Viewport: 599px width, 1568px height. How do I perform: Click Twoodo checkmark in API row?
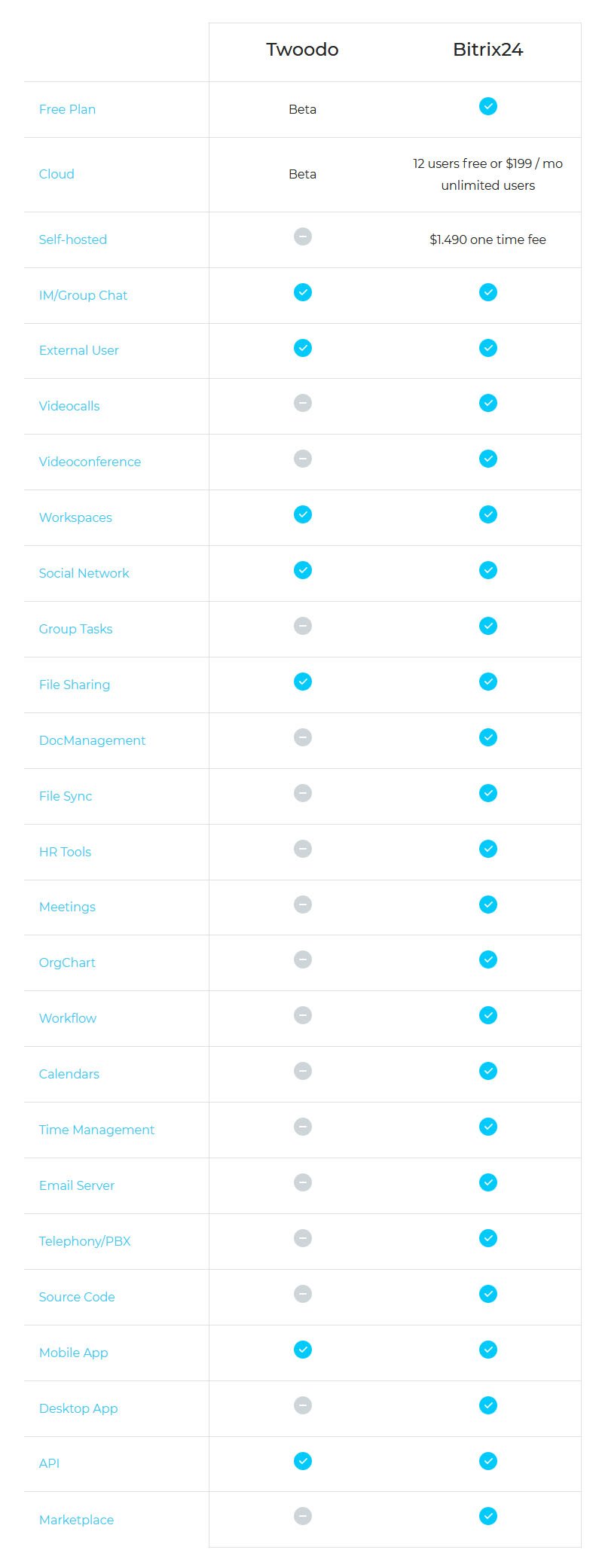click(303, 1461)
